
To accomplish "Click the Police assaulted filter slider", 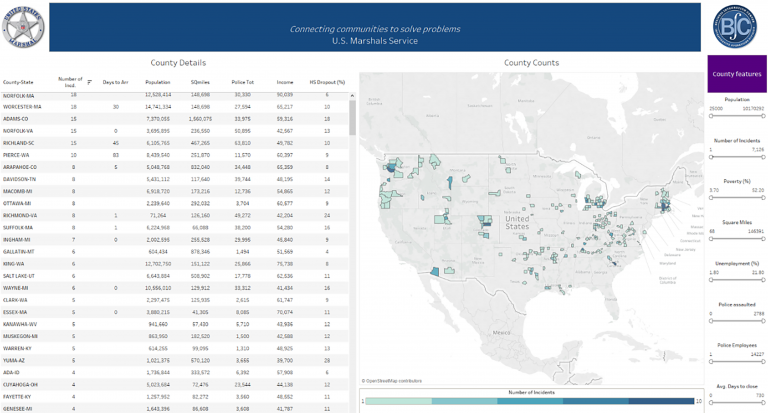I will (x=737, y=321).
